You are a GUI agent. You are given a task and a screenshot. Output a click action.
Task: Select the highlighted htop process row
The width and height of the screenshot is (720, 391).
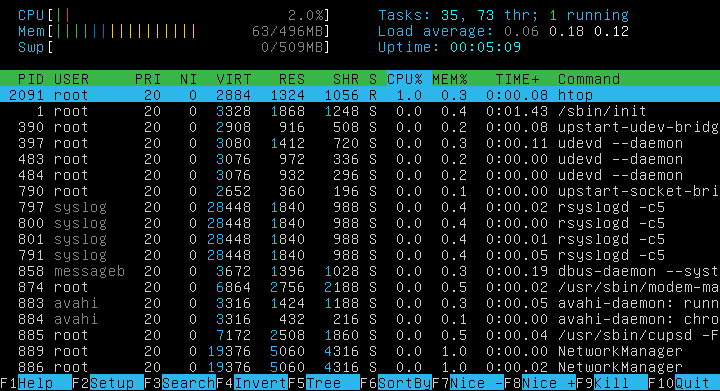click(360, 95)
